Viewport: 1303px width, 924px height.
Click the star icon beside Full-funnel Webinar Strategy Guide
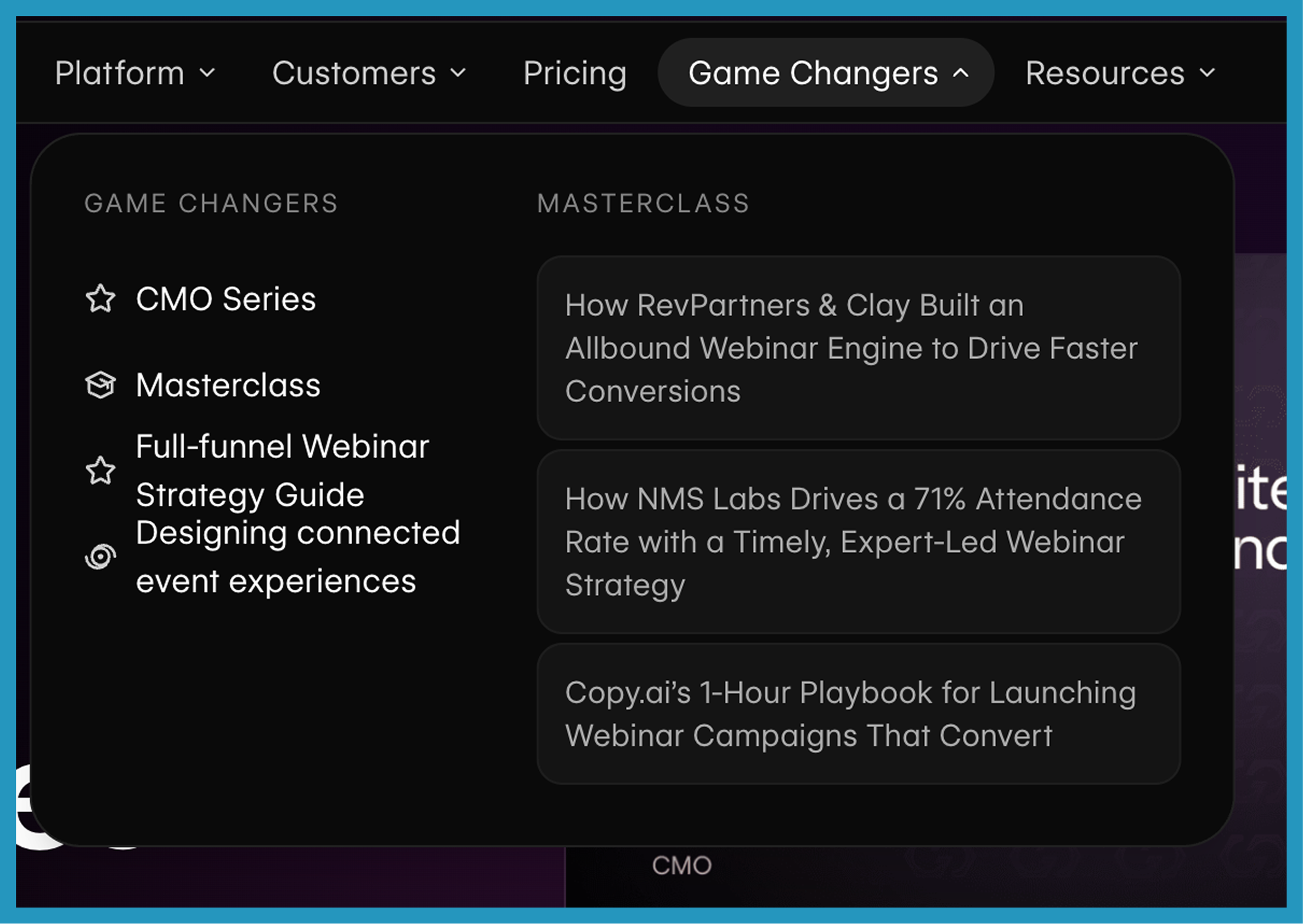pyautogui.click(x=100, y=471)
